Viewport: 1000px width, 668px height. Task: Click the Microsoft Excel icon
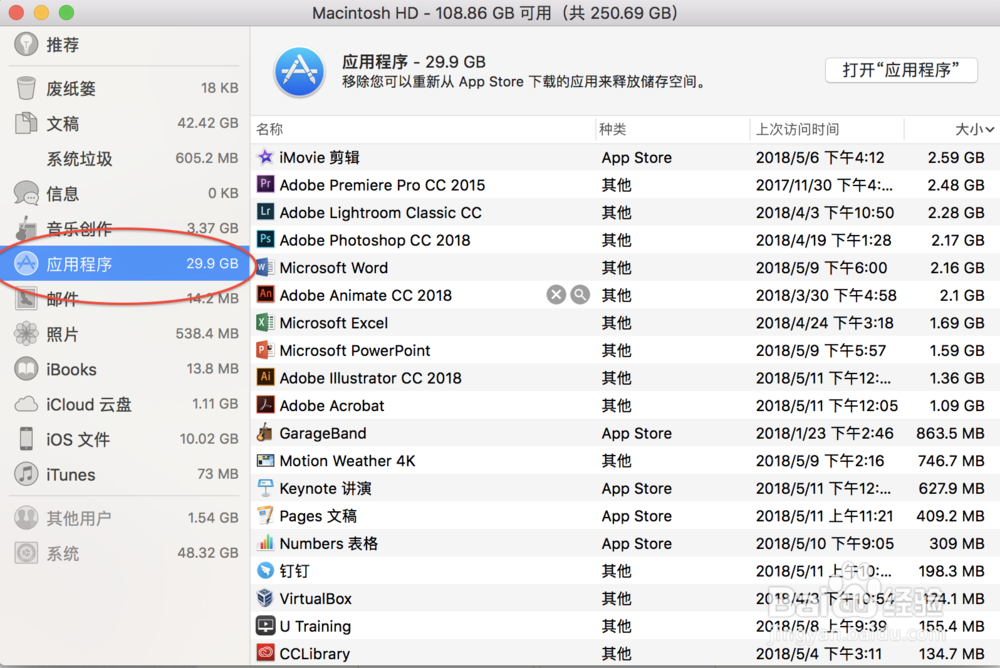265,323
